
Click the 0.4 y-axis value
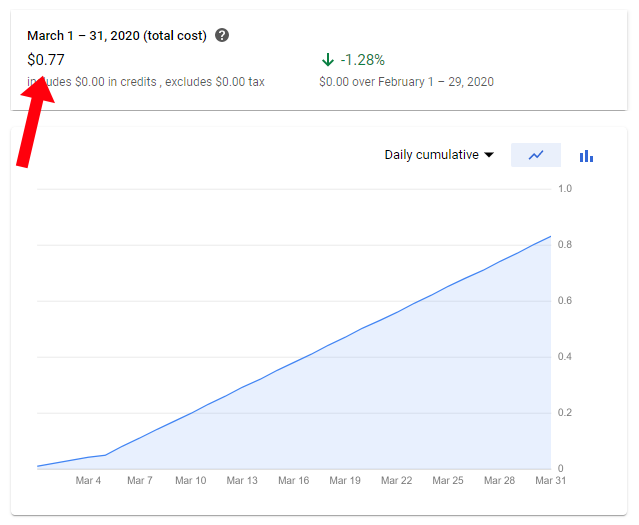pyautogui.click(x=565, y=357)
